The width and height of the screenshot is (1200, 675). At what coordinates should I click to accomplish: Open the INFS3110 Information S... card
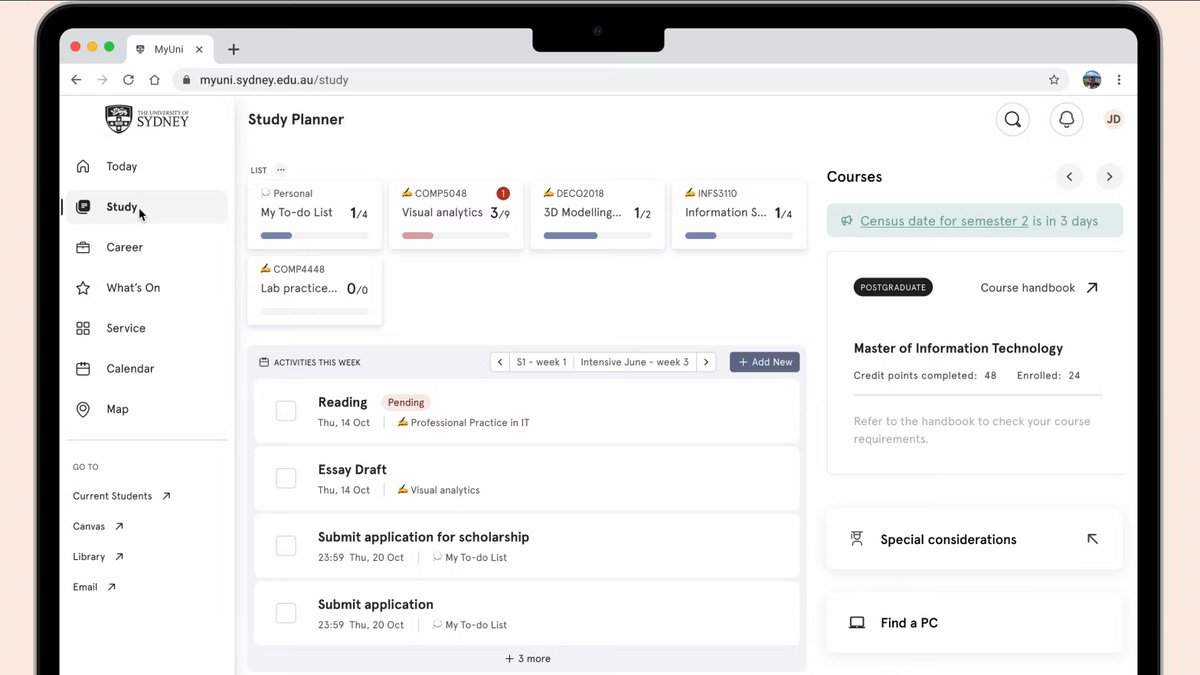(739, 214)
